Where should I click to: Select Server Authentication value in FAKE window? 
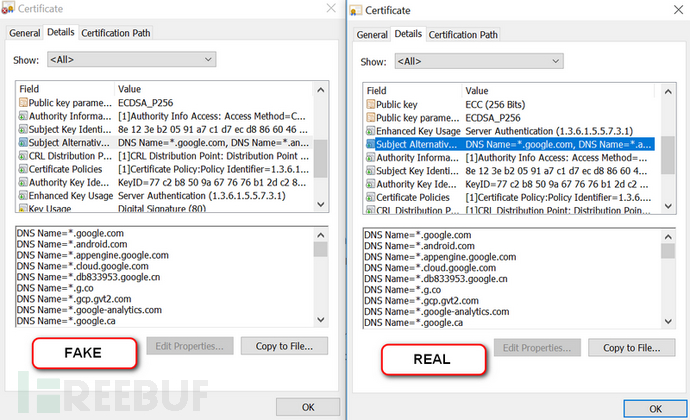202,196
